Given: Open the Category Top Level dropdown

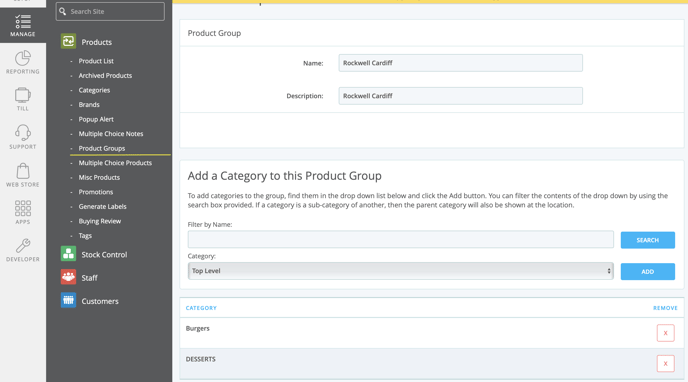Looking at the screenshot, I should [401, 271].
